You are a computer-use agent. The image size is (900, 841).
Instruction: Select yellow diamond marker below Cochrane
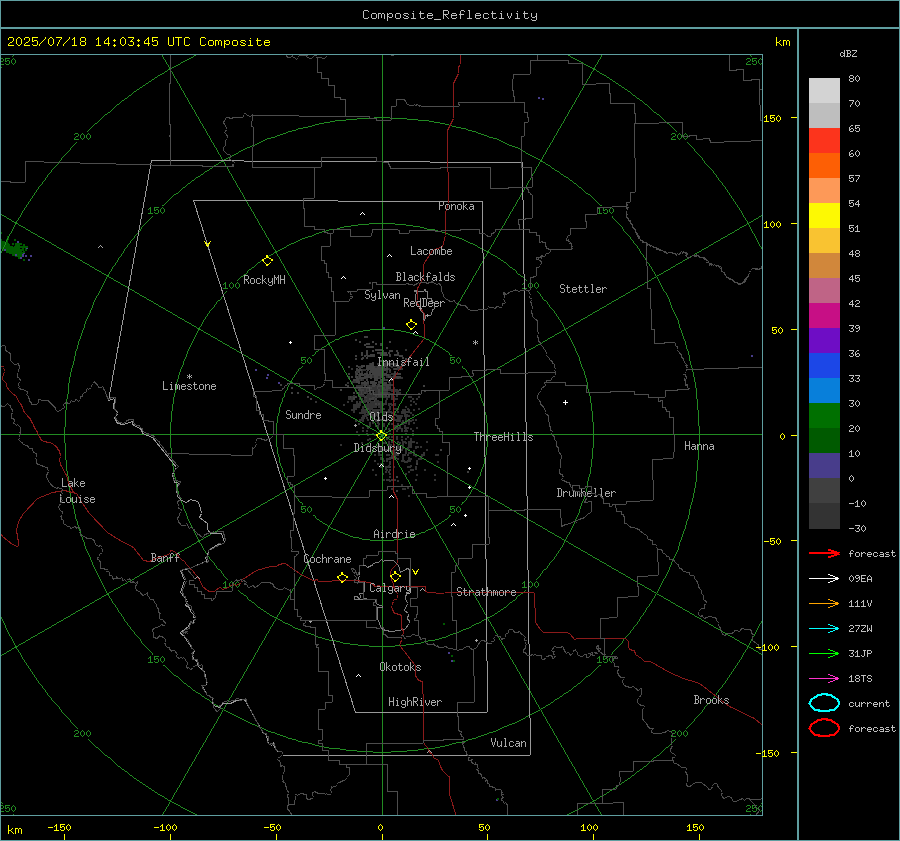click(x=342, y=577)
